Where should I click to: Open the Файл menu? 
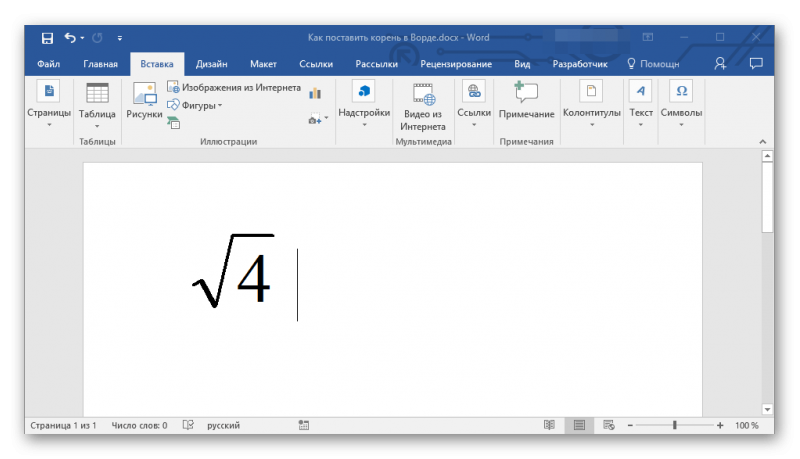pyautogui.click(x=48, y=64)
